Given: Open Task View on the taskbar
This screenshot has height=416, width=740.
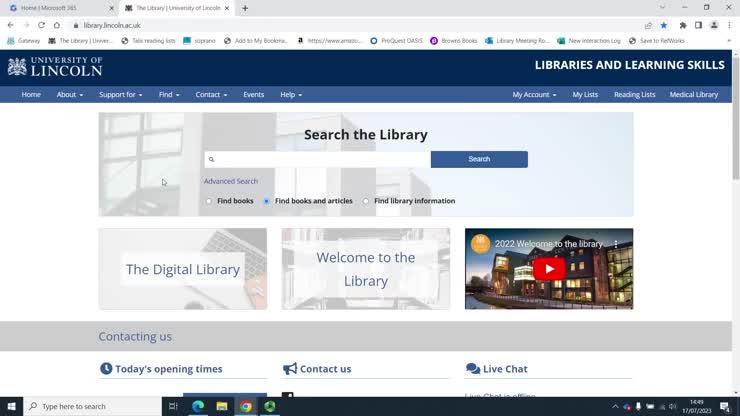Looking at the screenshot, I should point(173,406).
